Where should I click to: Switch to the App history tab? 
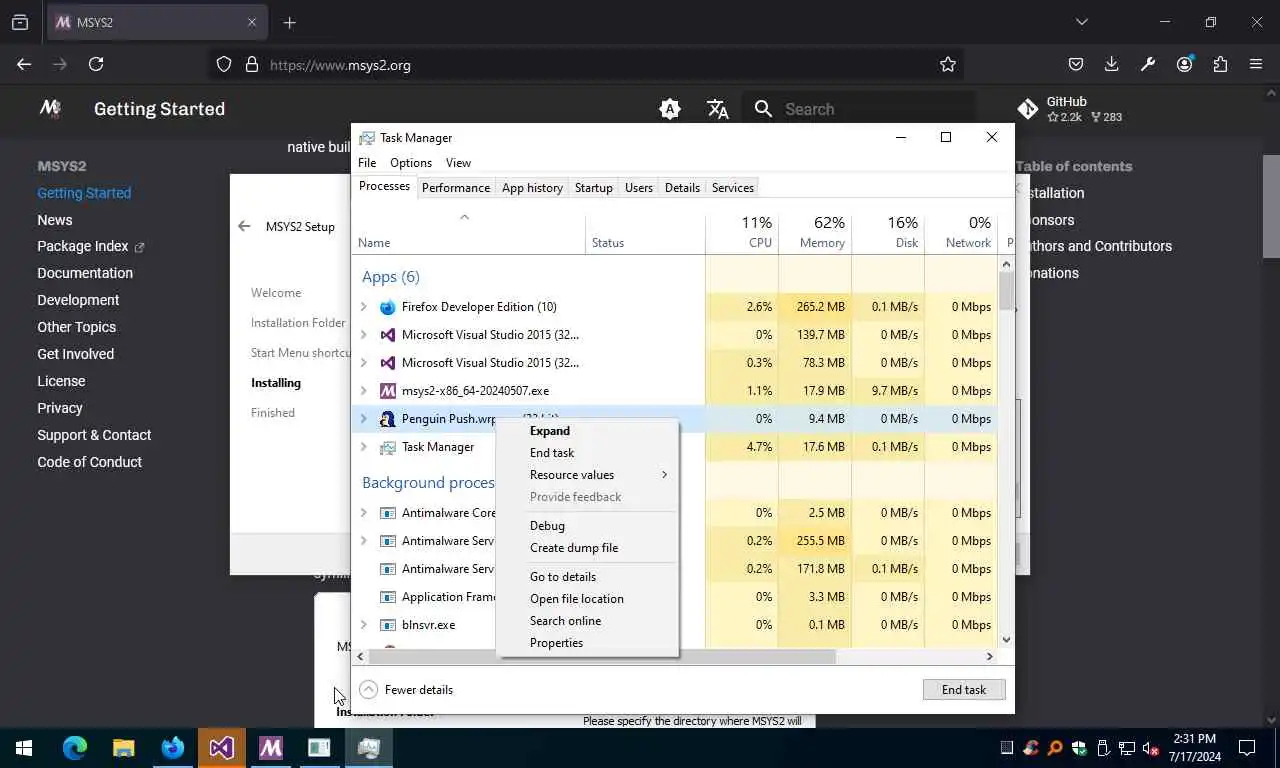pyautogui.click(x=532, y=188)
